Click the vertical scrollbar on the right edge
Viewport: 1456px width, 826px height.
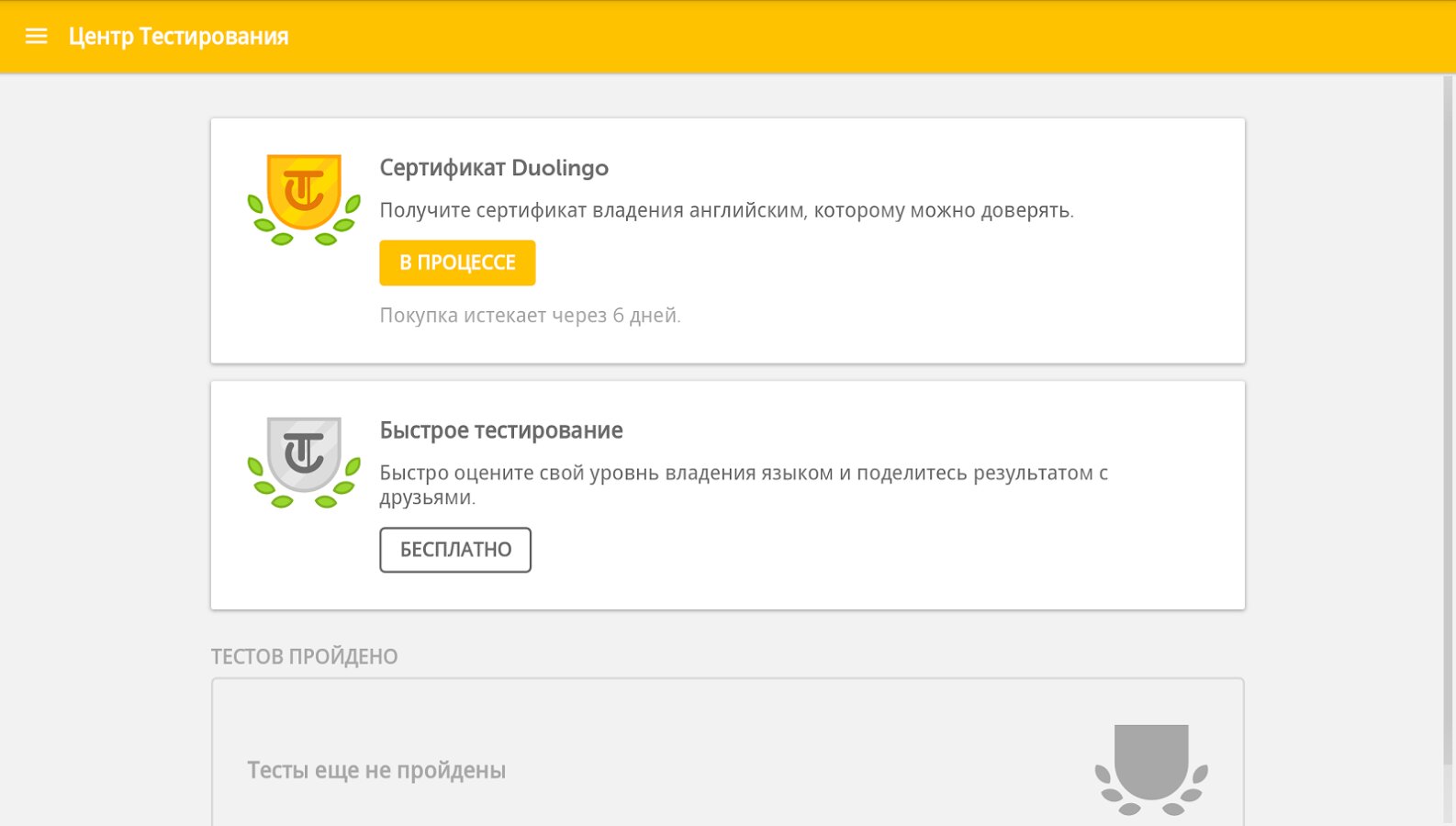[1448, 413]
